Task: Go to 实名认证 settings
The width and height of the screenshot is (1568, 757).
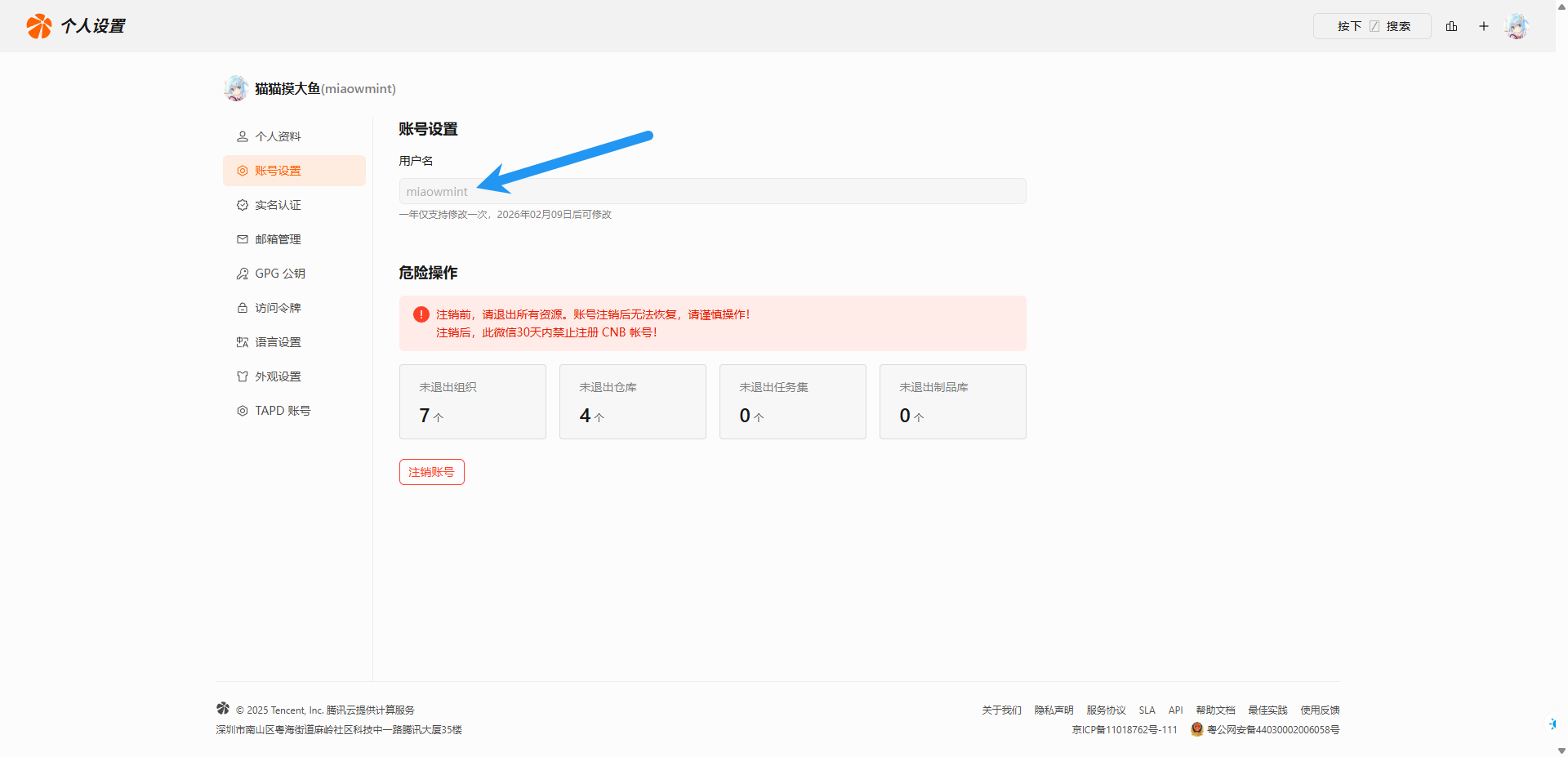Action: click(278, 205)
